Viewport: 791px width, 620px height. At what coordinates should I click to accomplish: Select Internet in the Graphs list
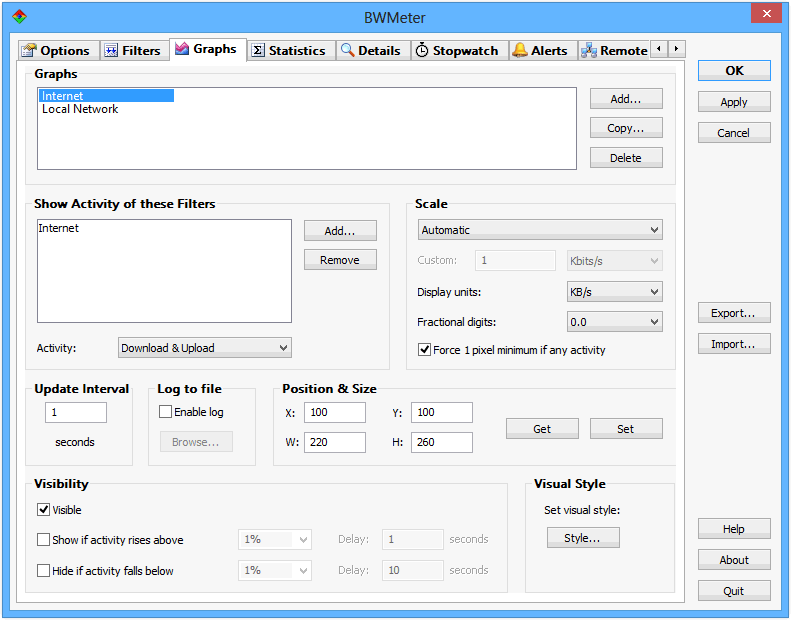(x=106, y=96)
